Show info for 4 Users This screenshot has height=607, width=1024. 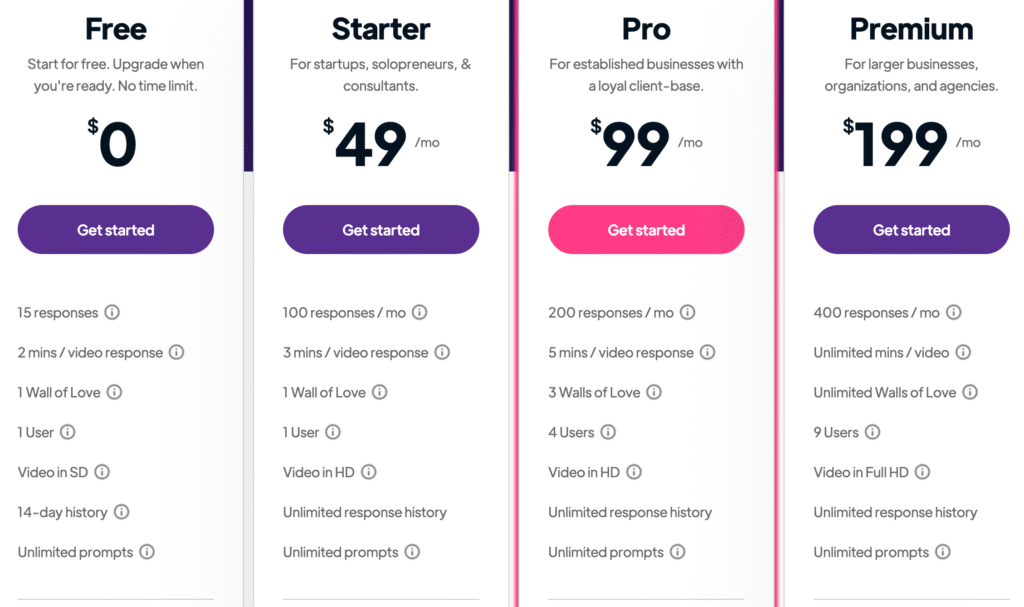point(609,432)
